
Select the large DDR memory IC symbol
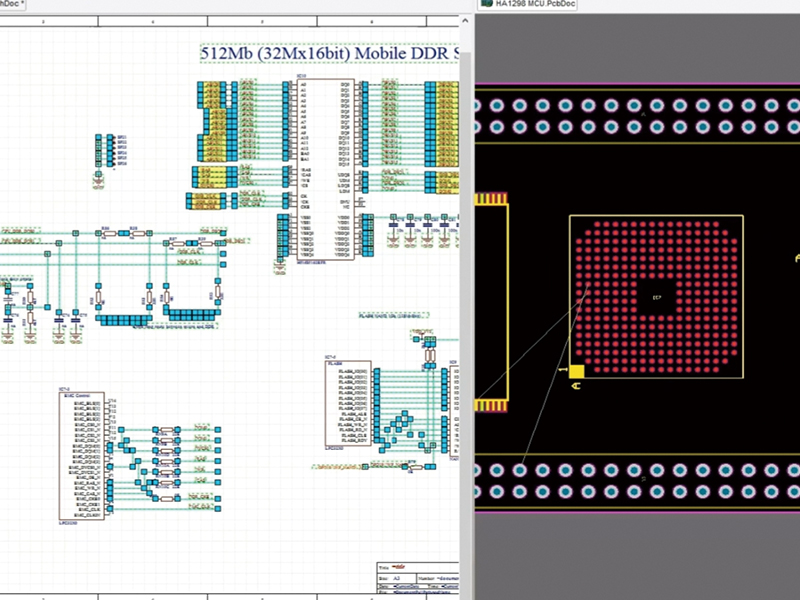click(325, 170)
